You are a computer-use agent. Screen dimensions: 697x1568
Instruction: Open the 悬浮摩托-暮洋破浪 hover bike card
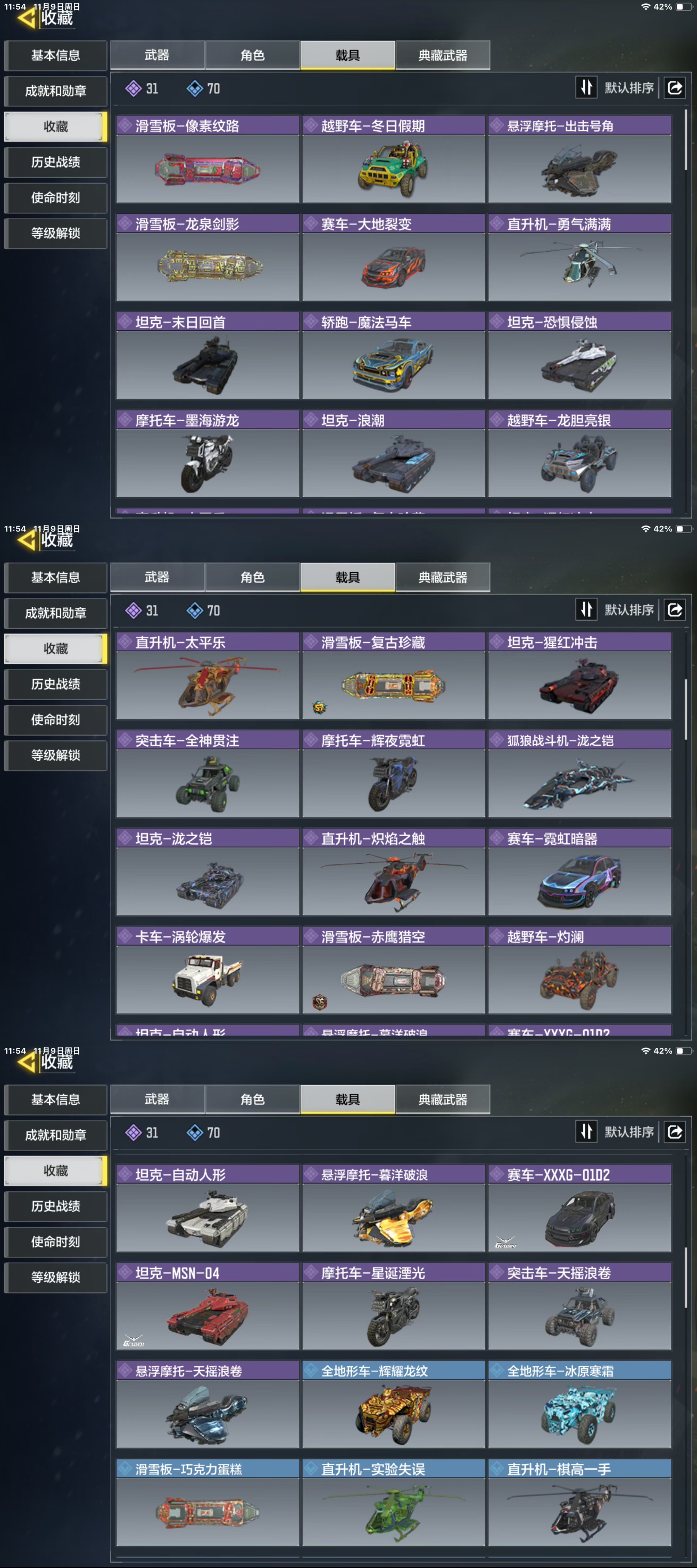tap(394, 1208)
